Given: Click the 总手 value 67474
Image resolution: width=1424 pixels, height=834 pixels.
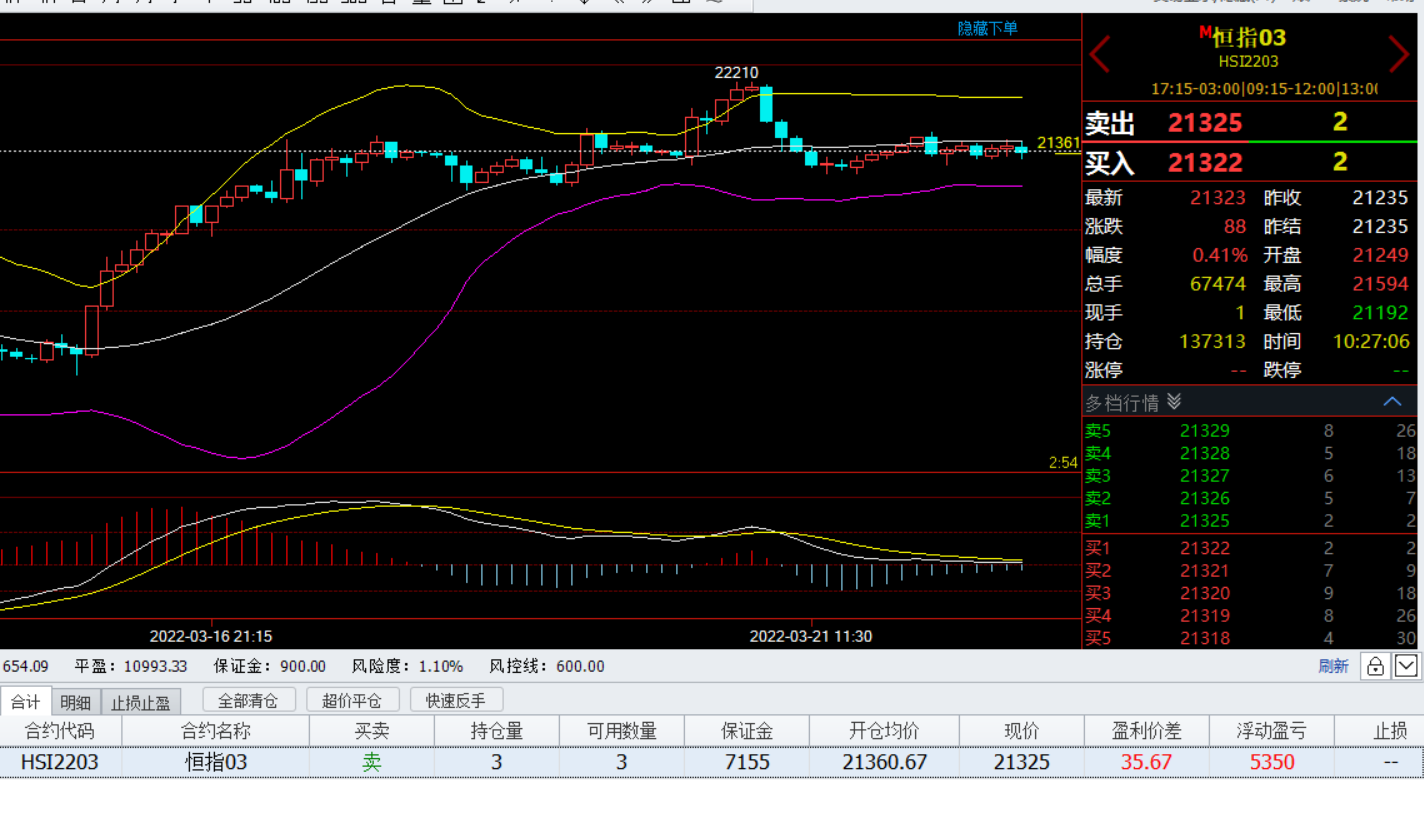Looking at the screenshot, I should click(x=1218, y=284).
